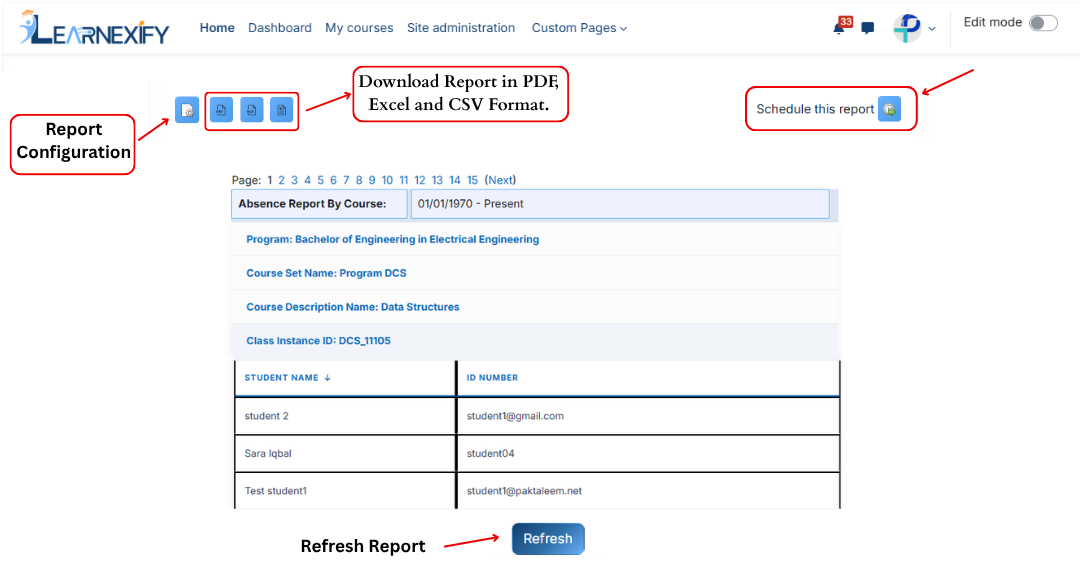Click the Student Name sort arrow

[x=327, y=377]
